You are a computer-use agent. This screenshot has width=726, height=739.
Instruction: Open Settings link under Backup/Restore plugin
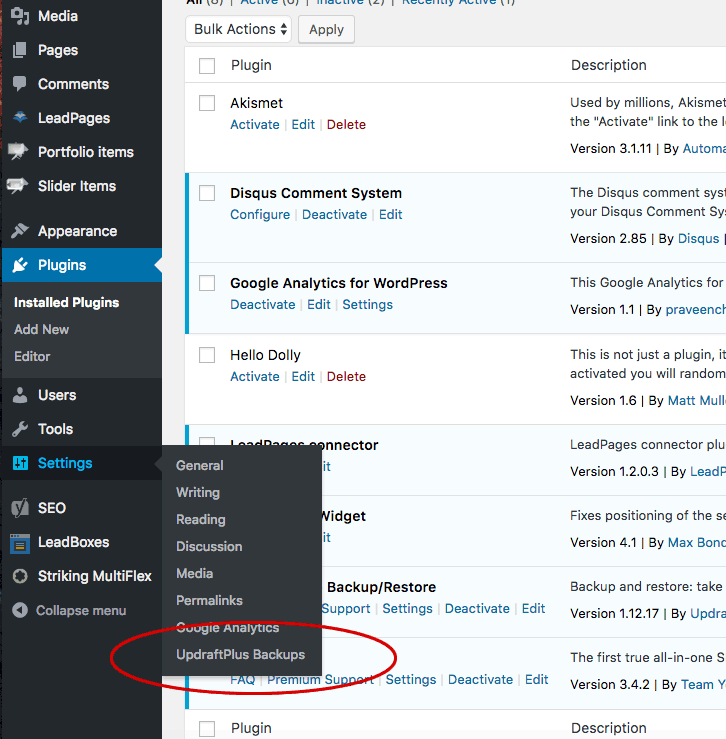click(x=407, y=608)
